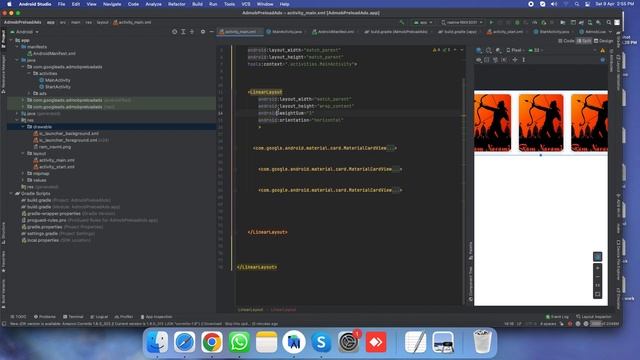The height and width of the screenshot is (360, 640).
Task: Click the Make Project hammer icon
Action: coord(402,22)
